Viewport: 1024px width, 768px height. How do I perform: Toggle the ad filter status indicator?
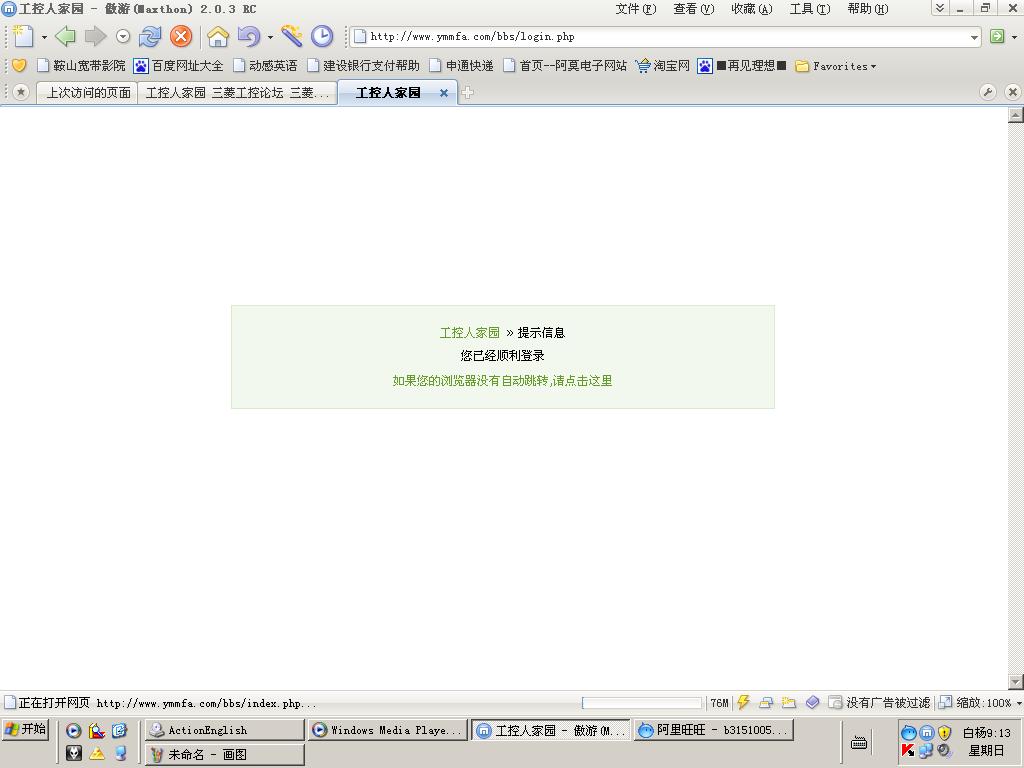[880, 703]
